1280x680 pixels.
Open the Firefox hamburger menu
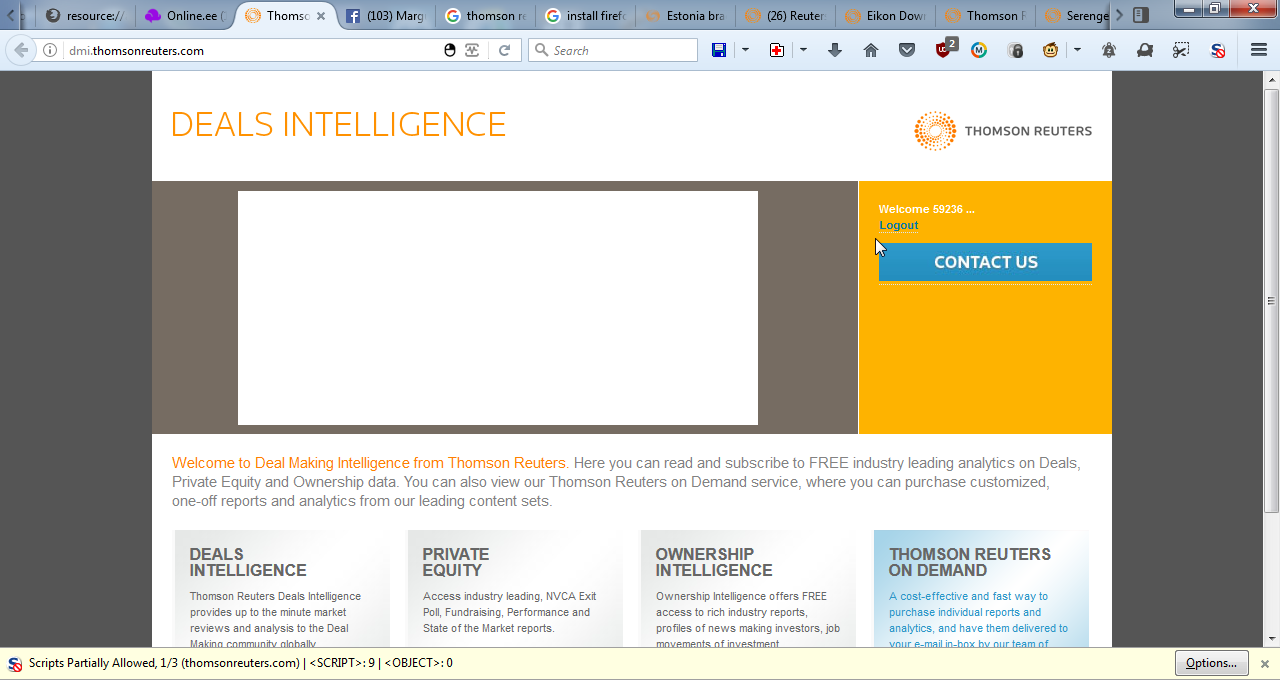[1259, 50]
